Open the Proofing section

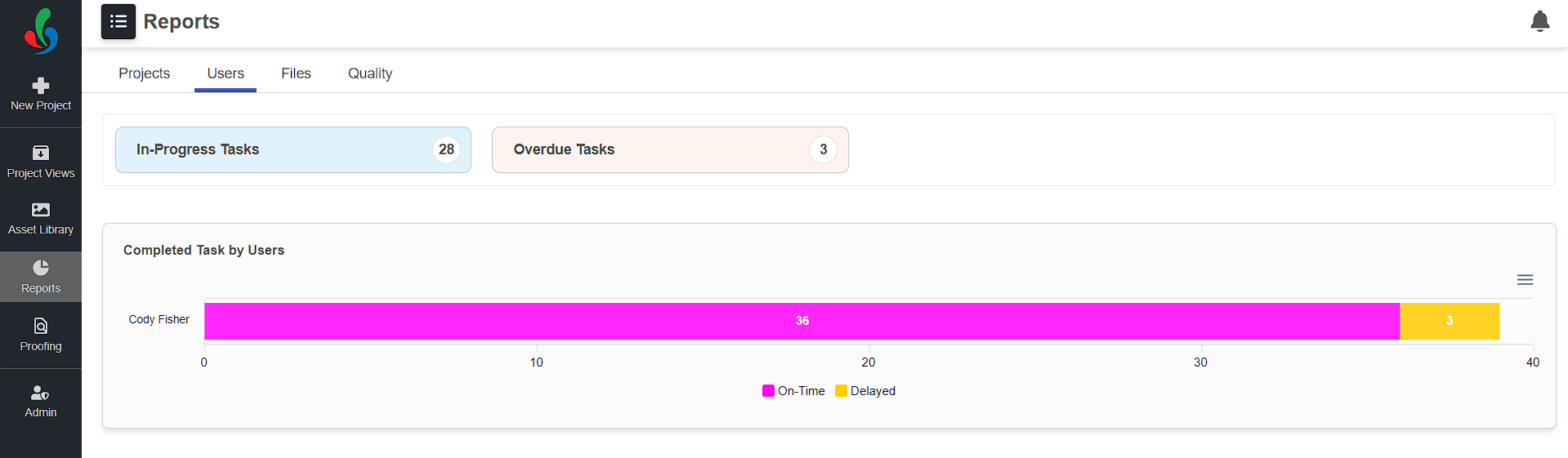coord(41,335)
